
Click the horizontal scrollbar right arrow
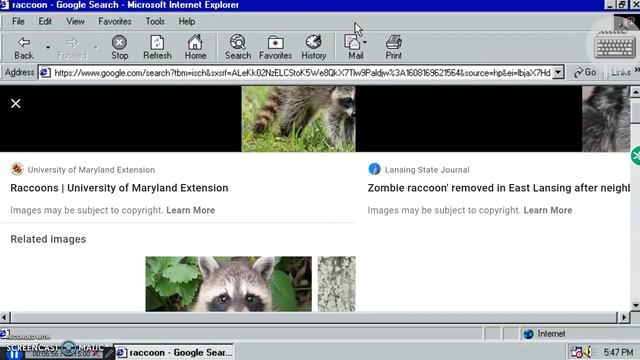[x=624, y=317]
